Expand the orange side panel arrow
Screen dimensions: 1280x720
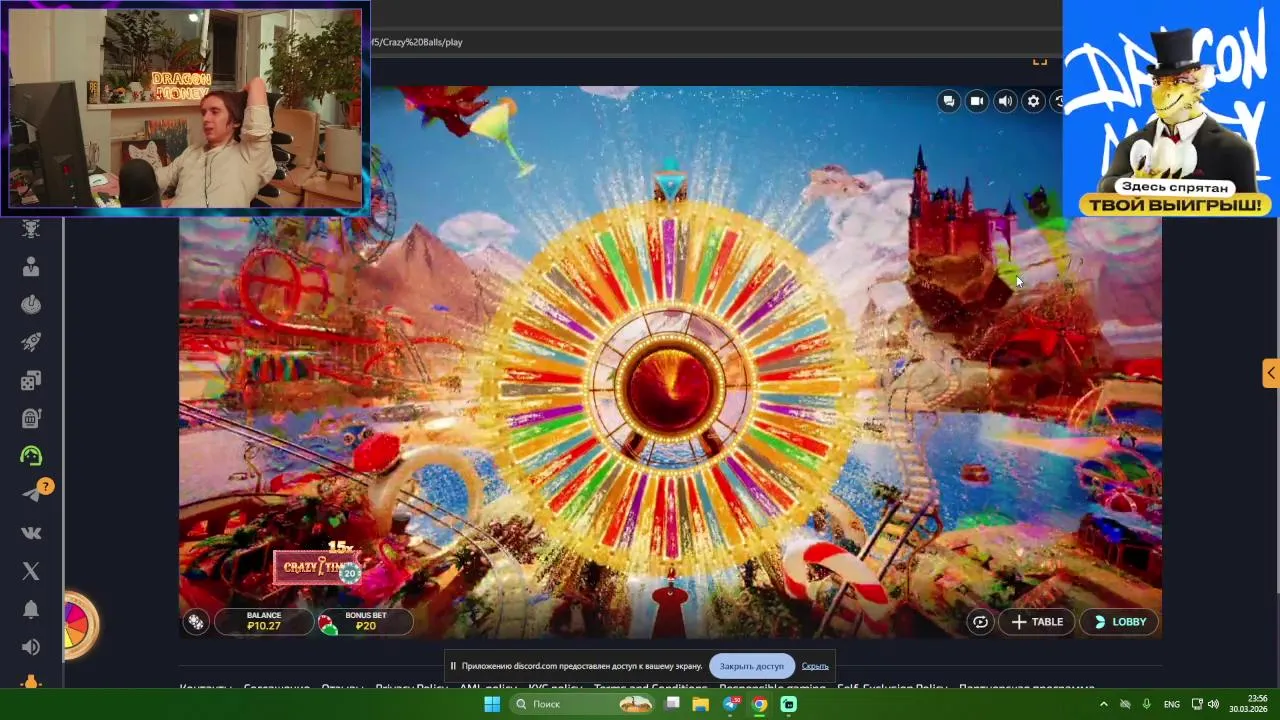[1270, 373]
